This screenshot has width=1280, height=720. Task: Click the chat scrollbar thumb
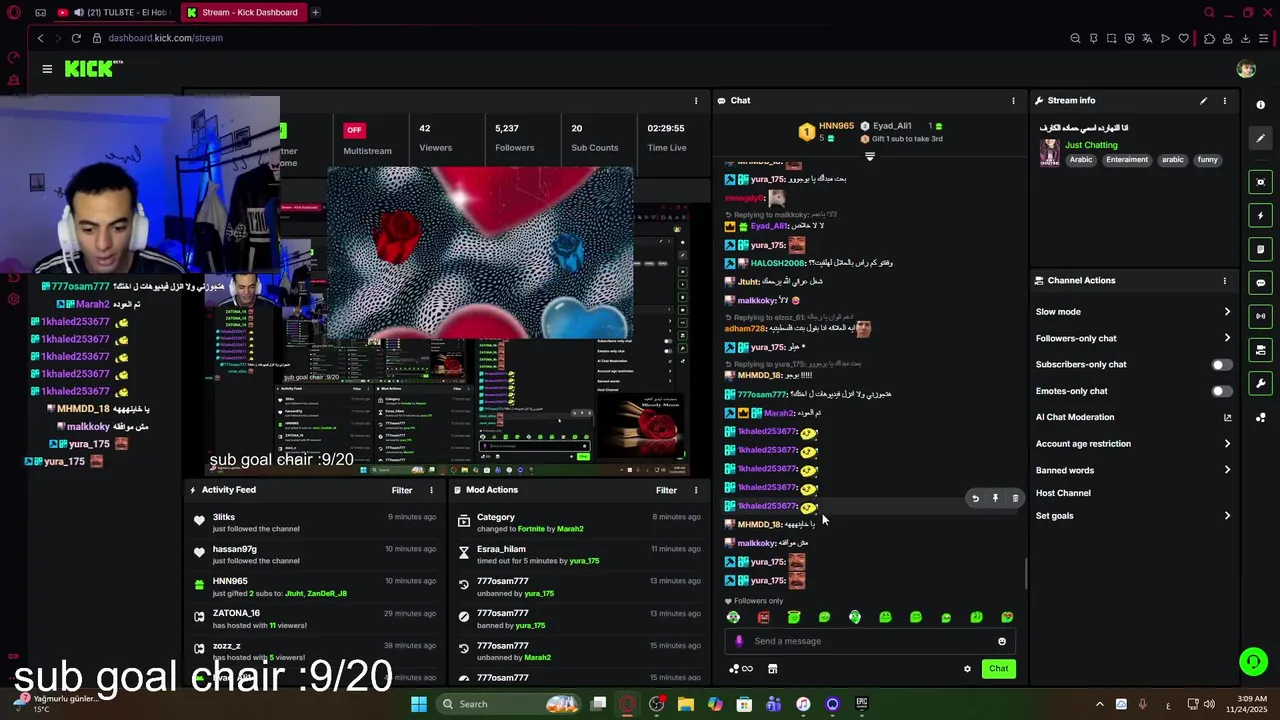[1026, 573]
